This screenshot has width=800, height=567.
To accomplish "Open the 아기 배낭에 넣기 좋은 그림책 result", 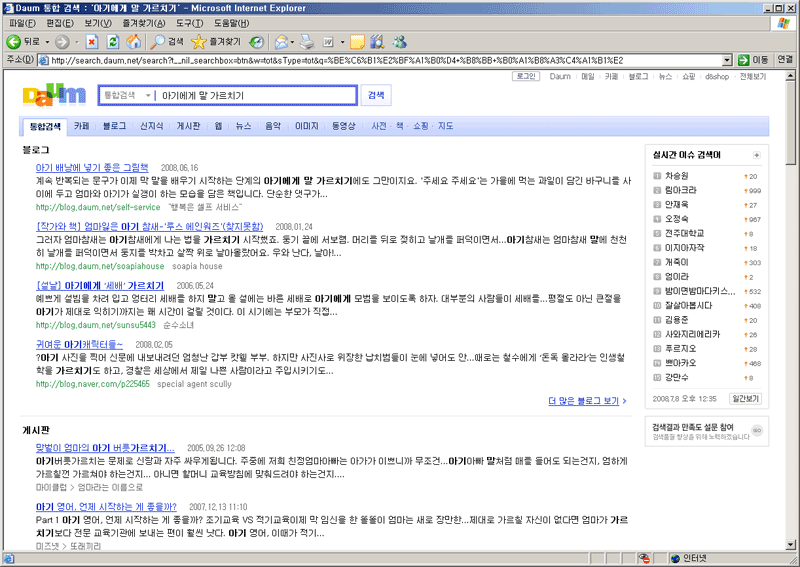I will [92, 167].
